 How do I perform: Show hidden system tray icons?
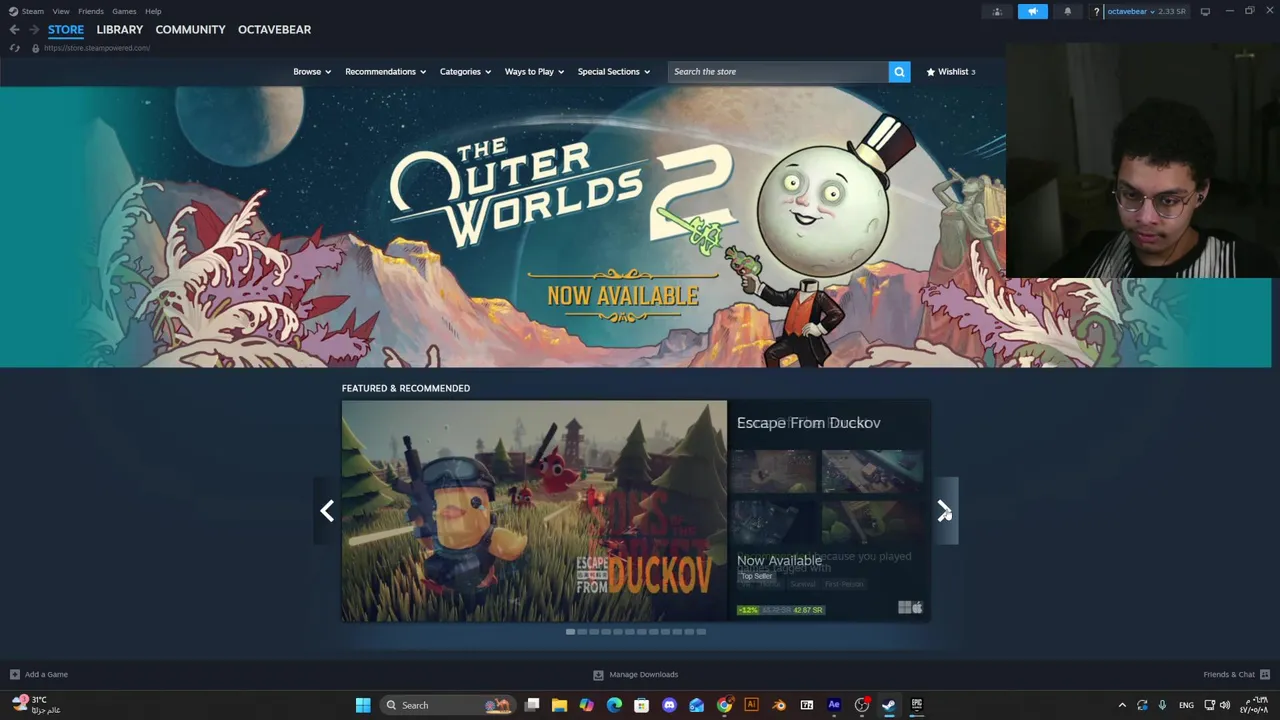click(1122, 705)
